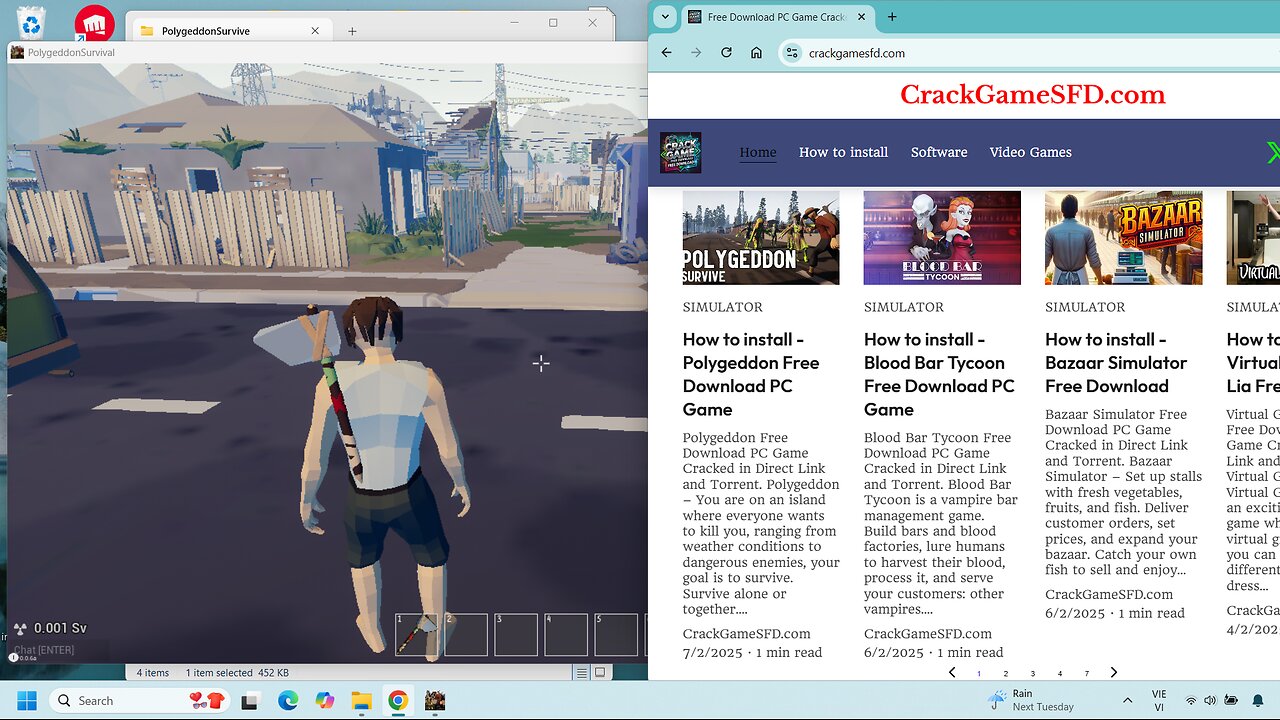
Task: Go to carousel page 4
Action: (1060, 674)
